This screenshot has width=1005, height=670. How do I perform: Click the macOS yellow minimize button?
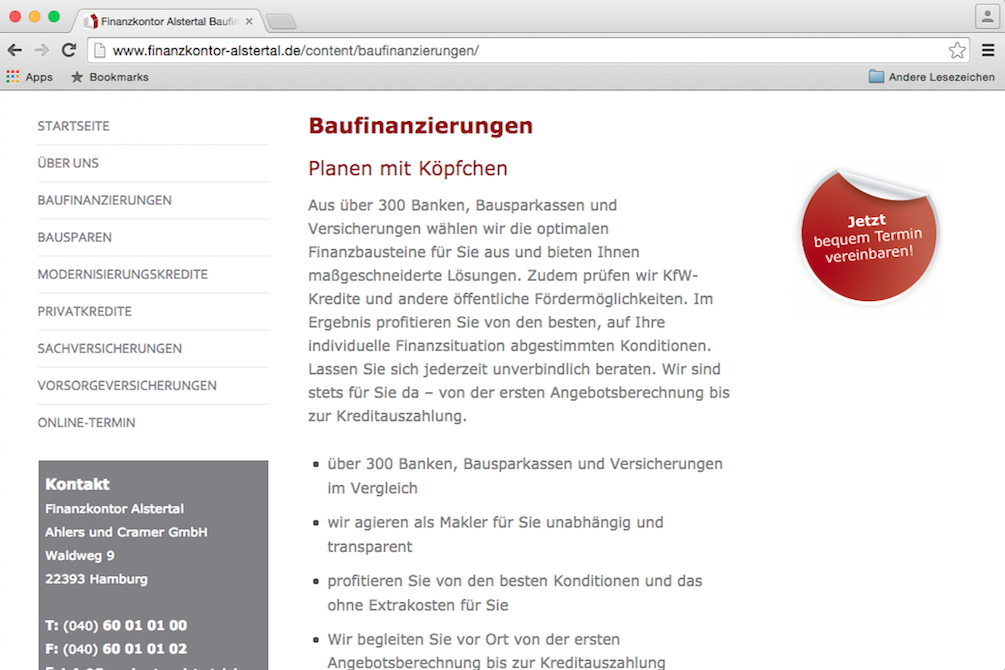[35, 17]
